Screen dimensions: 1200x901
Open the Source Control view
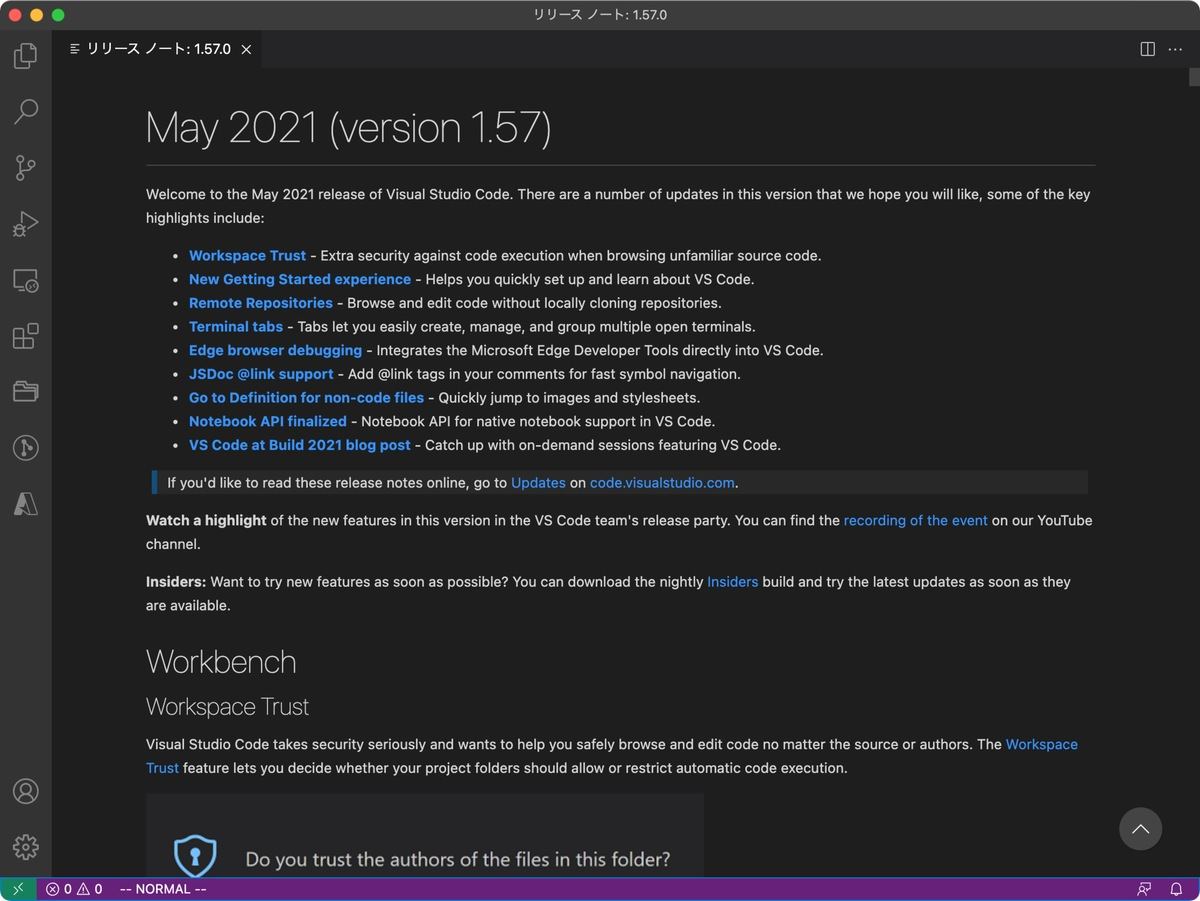point(26,168)
